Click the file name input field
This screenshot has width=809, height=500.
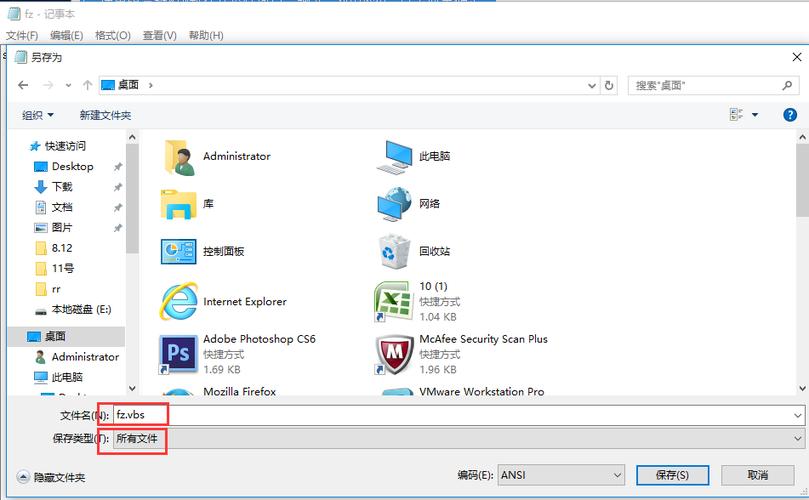452,415
